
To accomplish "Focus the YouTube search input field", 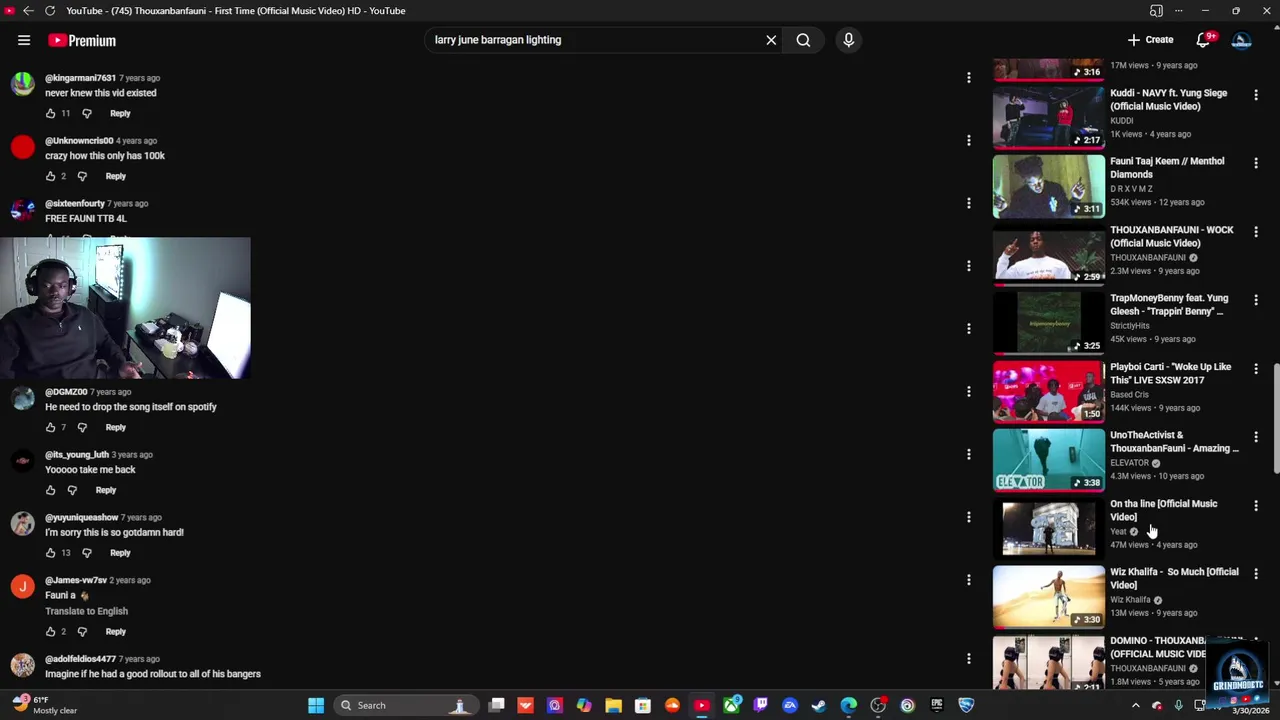I will pyautogui.click(x=595, y=40).
